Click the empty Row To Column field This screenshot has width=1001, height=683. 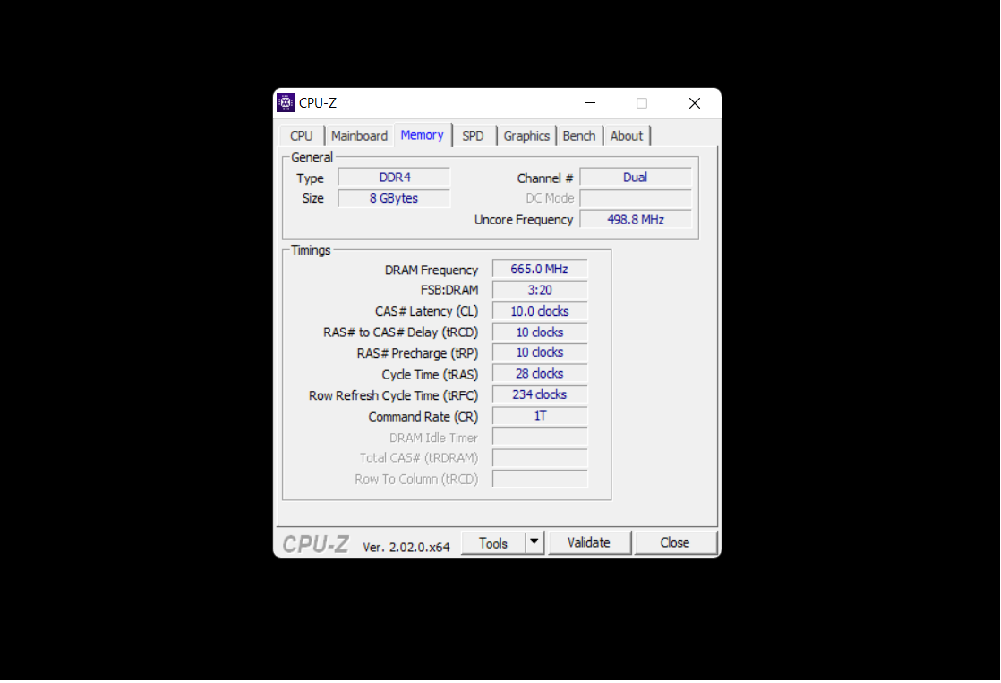539,479
